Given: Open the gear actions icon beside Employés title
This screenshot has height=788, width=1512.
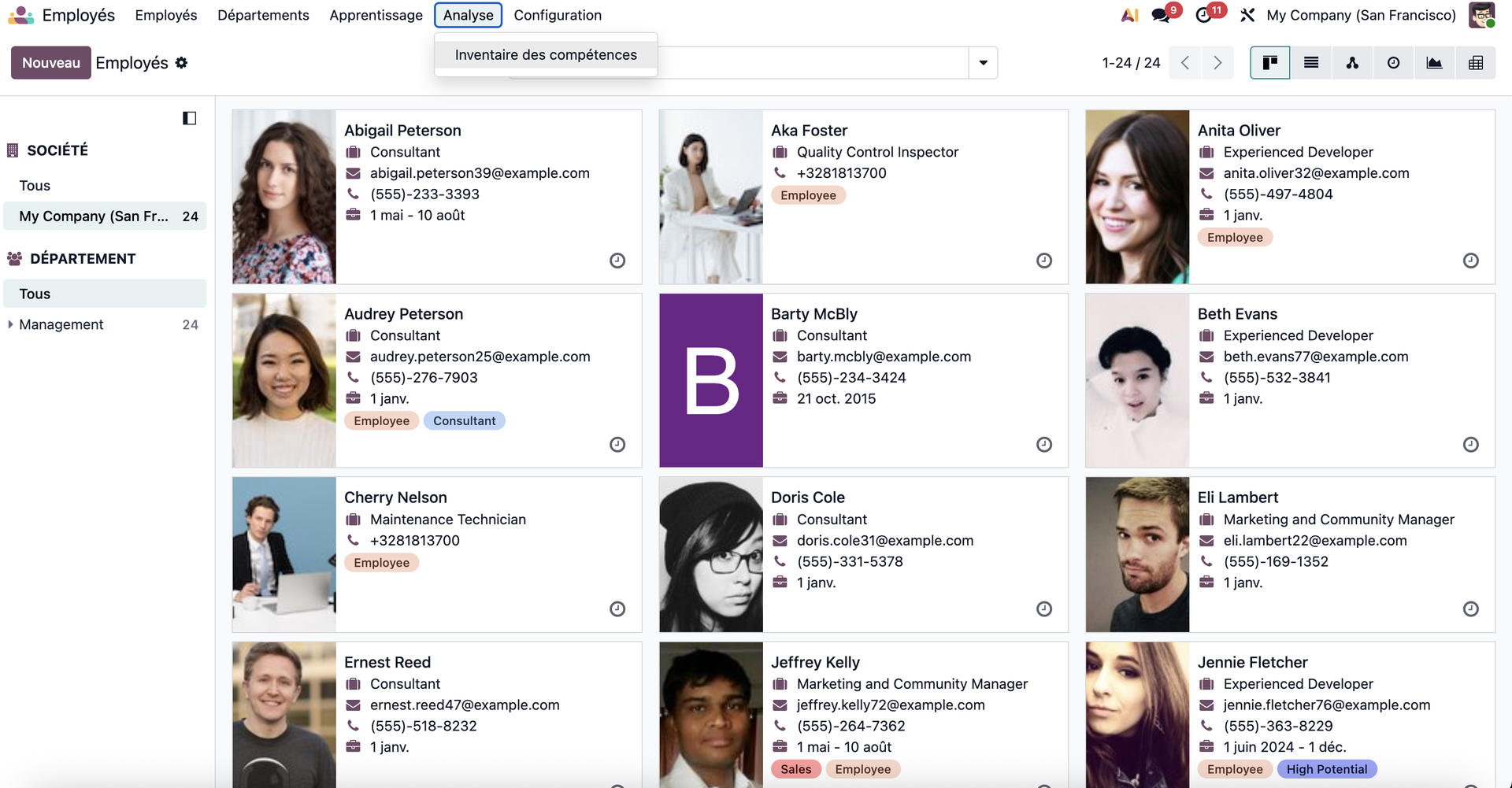Looking at the screenshot, I should point(182,62).
